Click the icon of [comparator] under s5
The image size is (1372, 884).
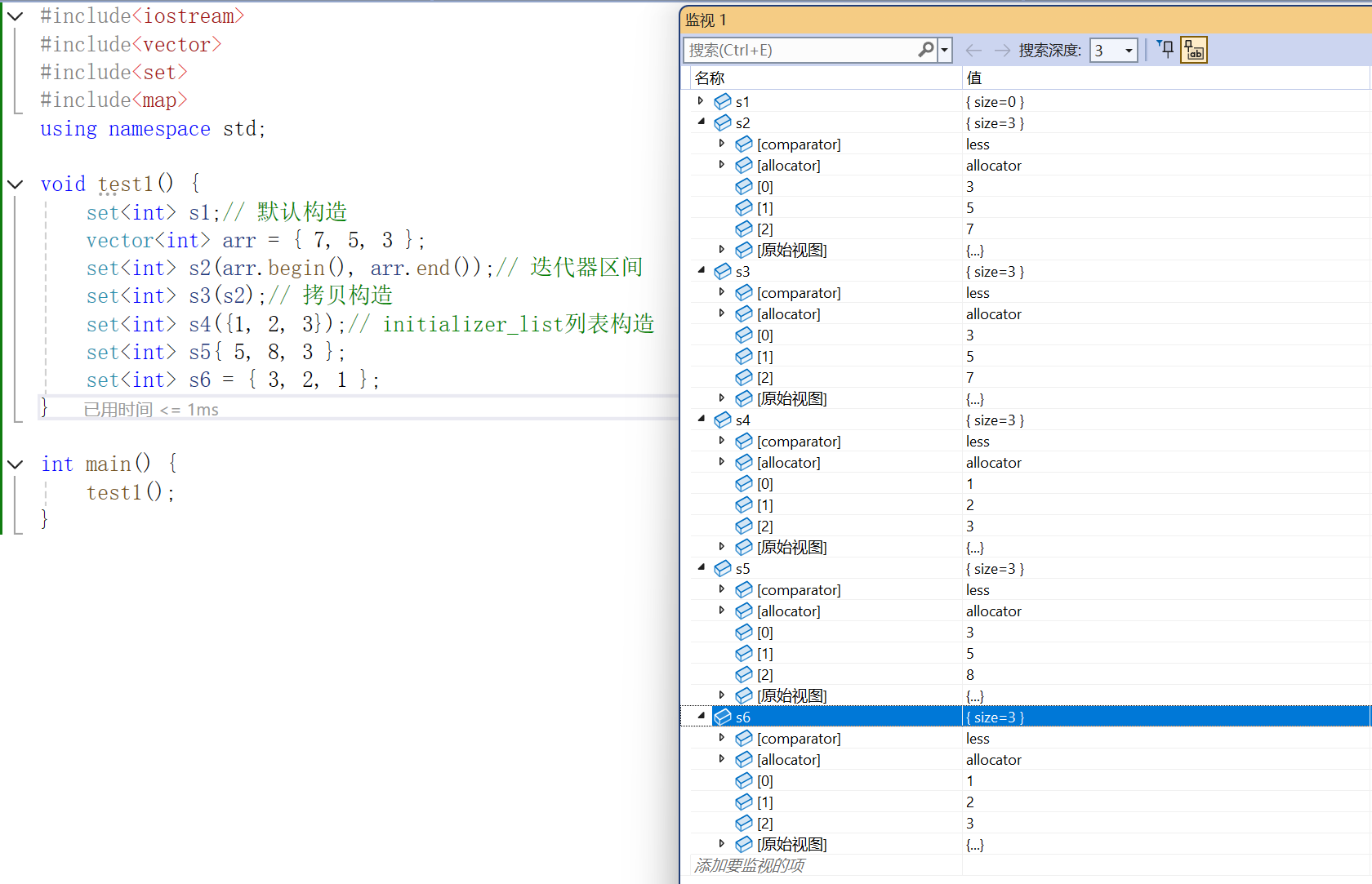[x=744, y=589]
